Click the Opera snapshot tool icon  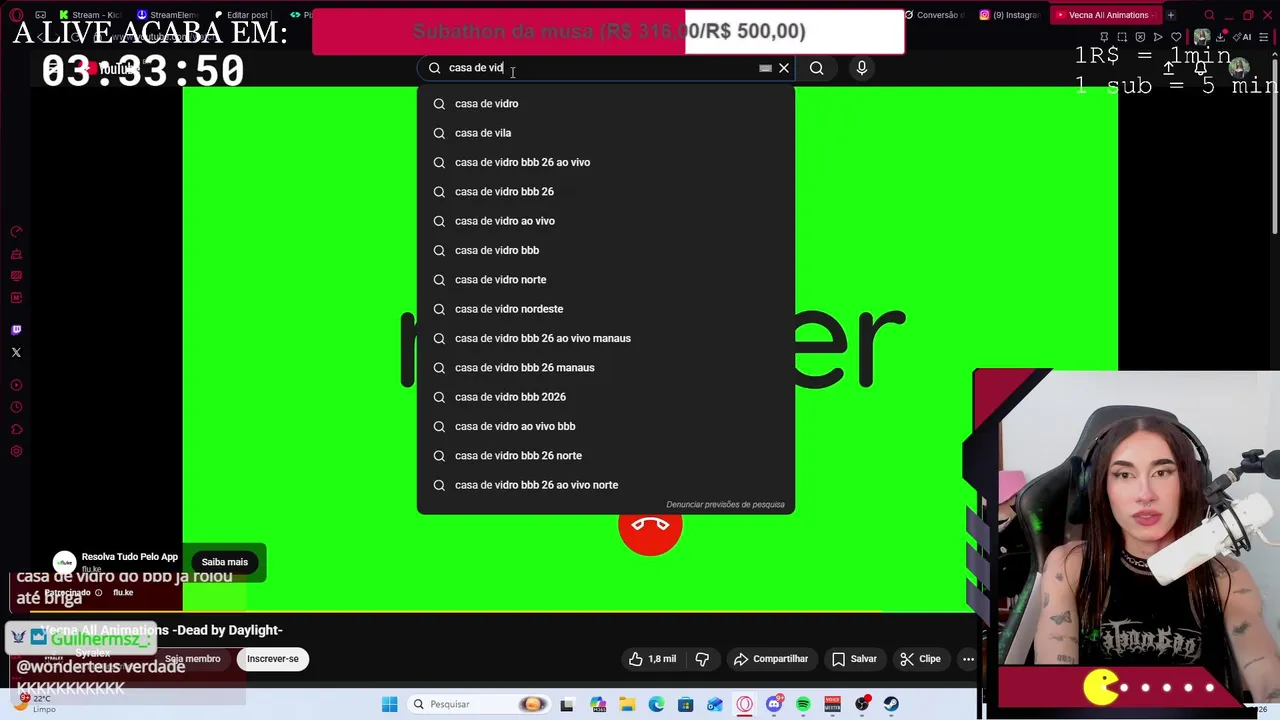(x=1122, y=37)
